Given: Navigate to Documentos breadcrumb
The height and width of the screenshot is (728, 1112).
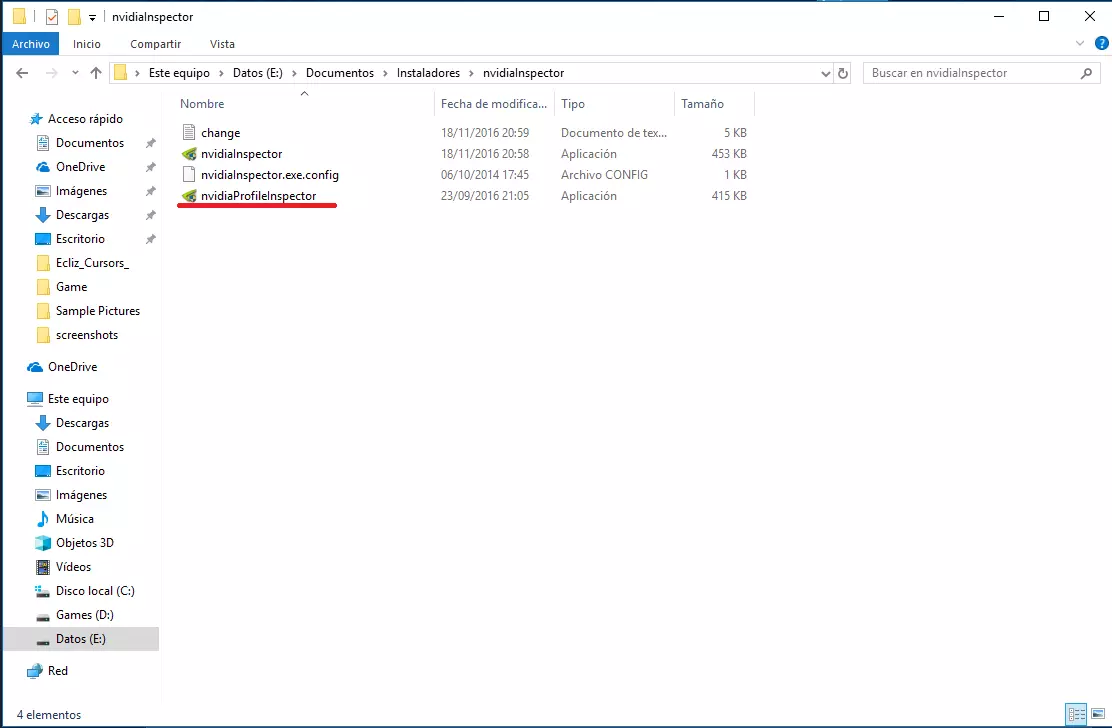Looking at the screenshot, I should [340, 73].
